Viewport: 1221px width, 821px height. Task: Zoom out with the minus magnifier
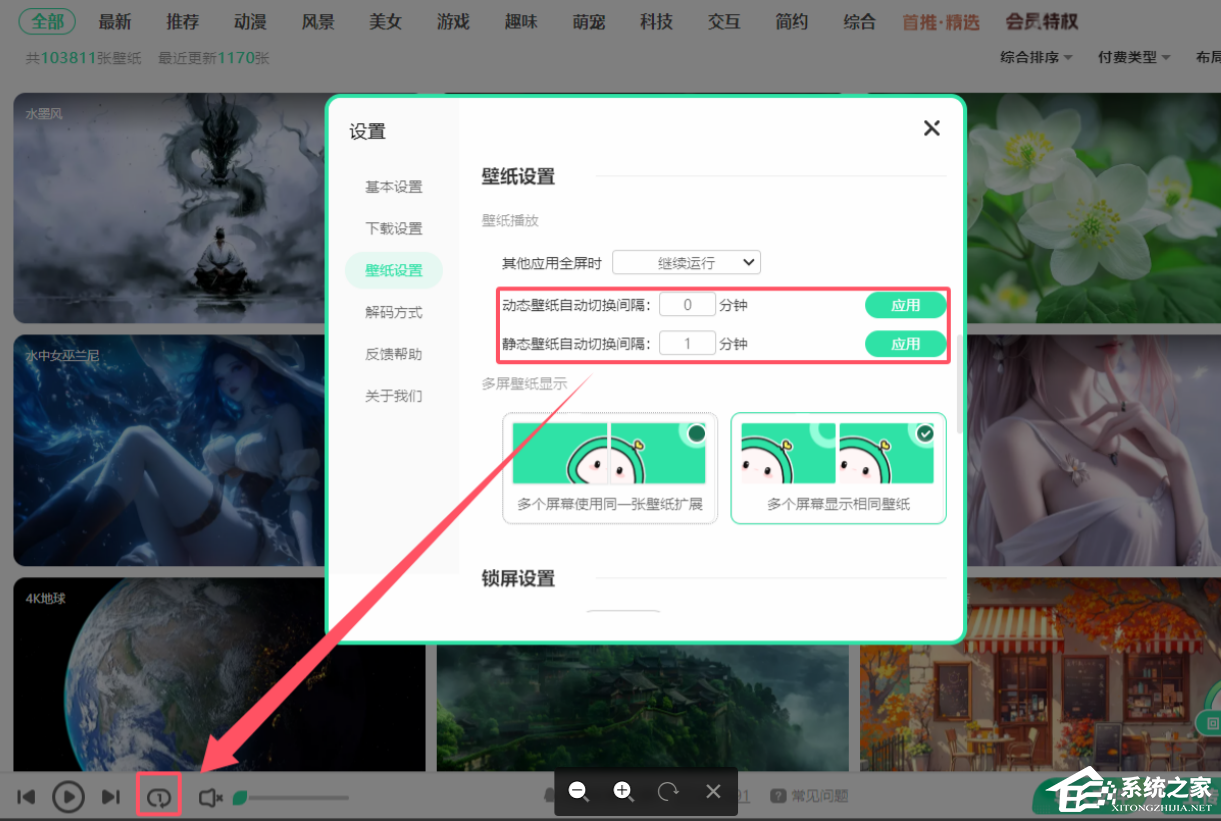(x=578, y=792)
